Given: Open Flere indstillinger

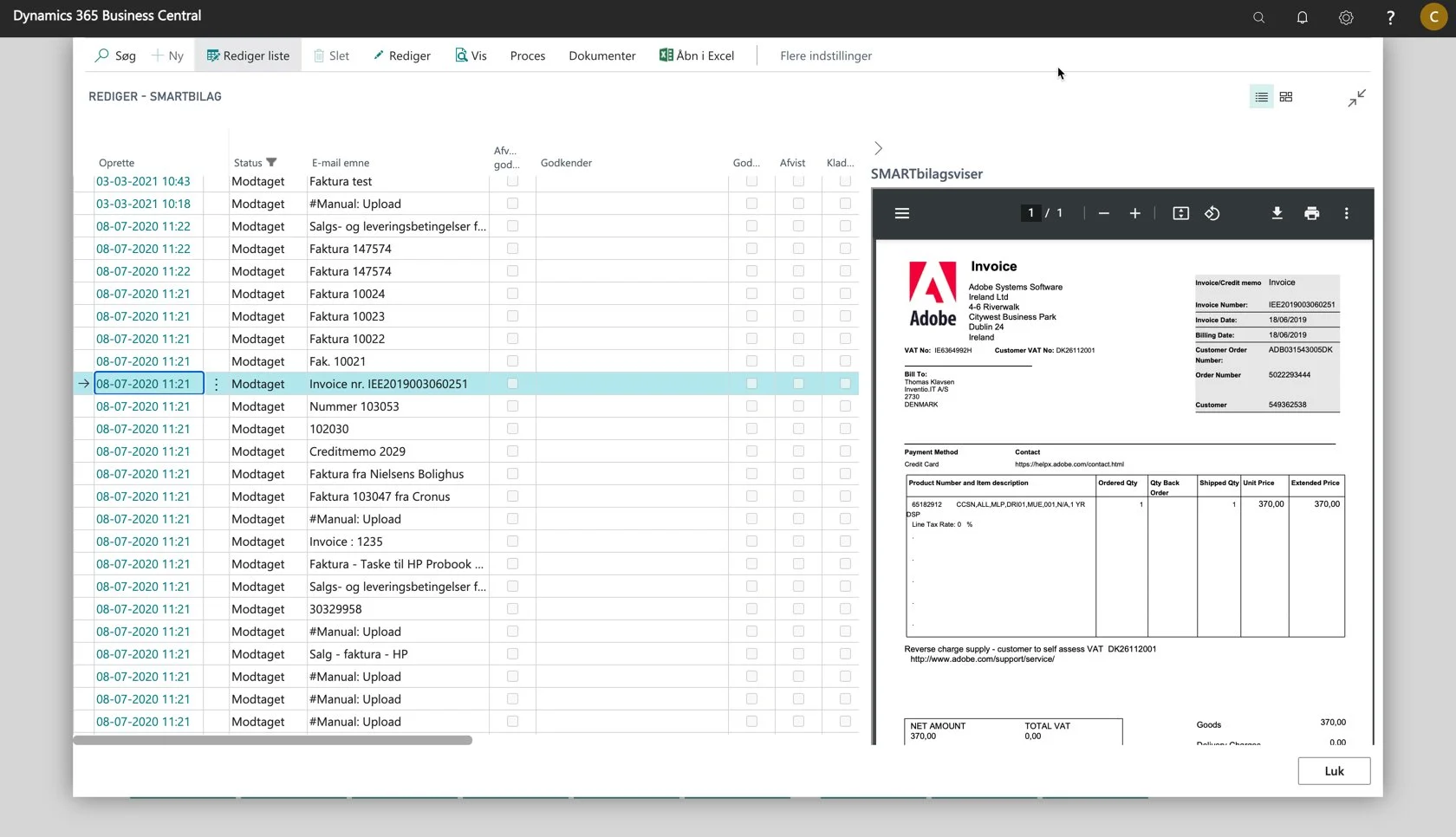Looking at the screenshot, I should tap(826, 55).
